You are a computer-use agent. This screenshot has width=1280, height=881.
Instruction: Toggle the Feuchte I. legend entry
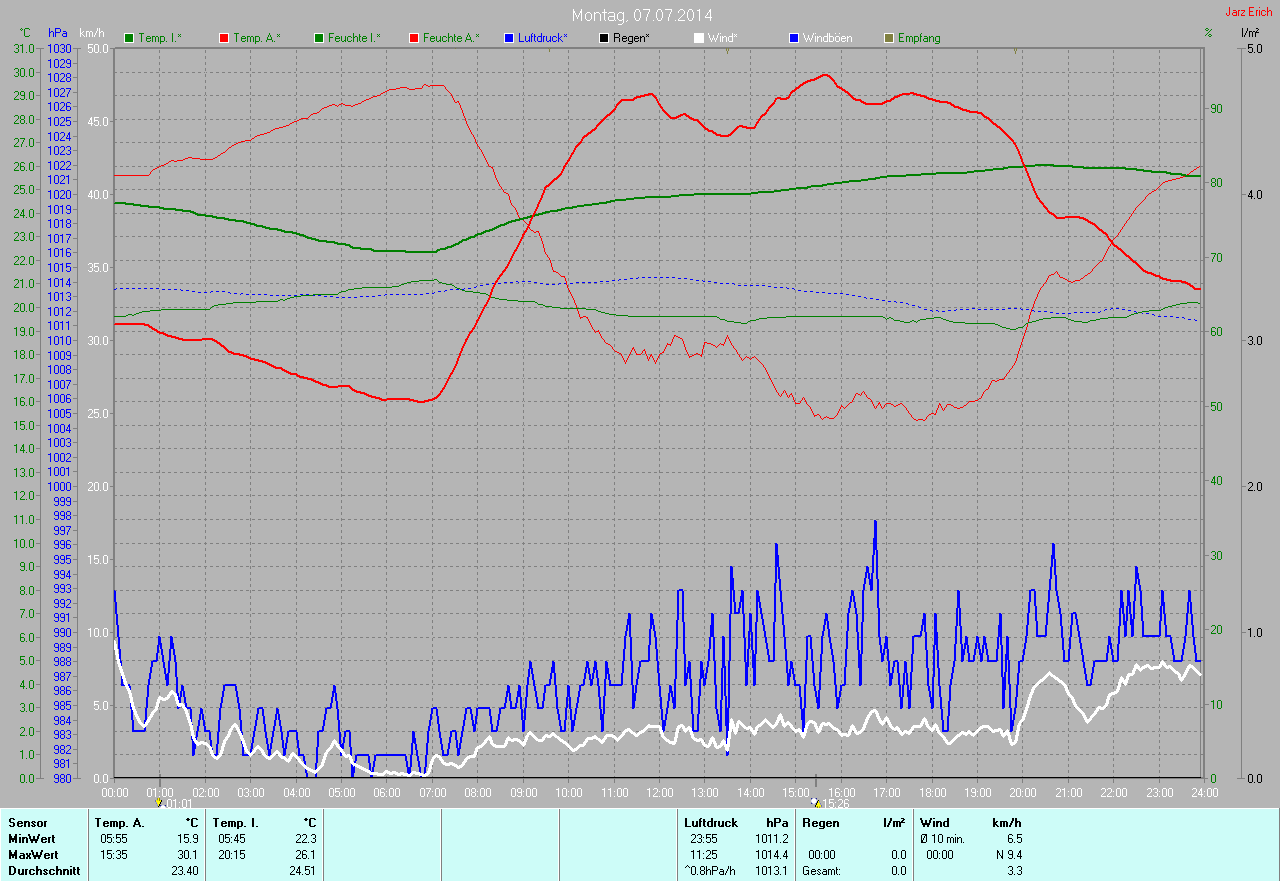point(348,38)
